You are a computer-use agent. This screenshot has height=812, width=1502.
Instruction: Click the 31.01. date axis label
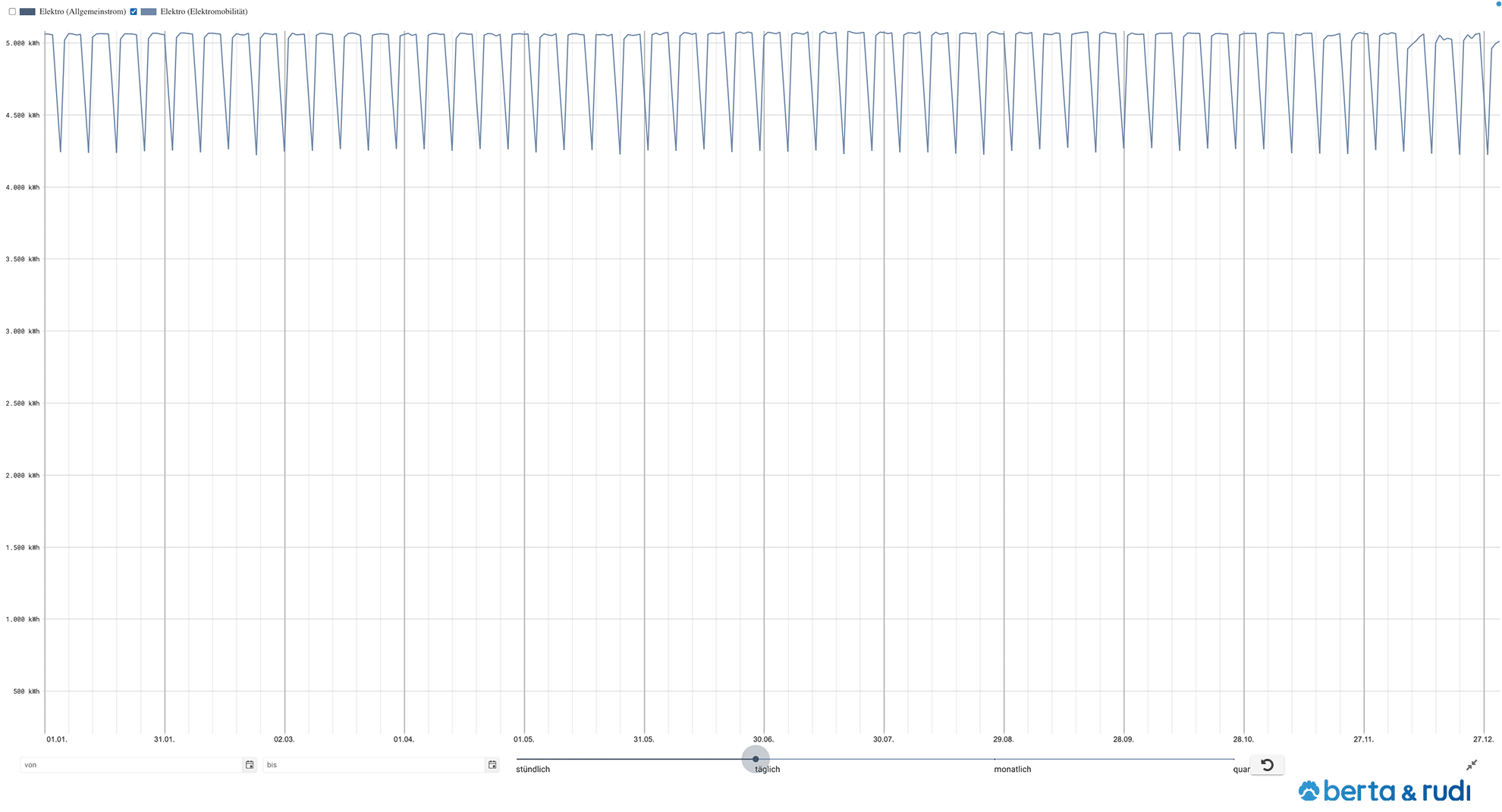click(164, 739)
